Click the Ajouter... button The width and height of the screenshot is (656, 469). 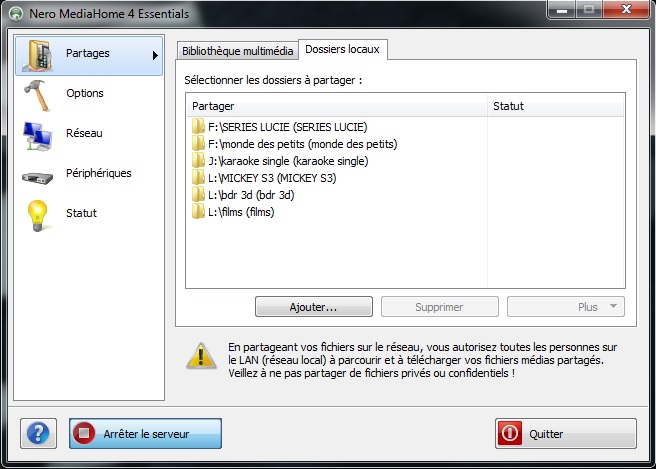[314, 307]
